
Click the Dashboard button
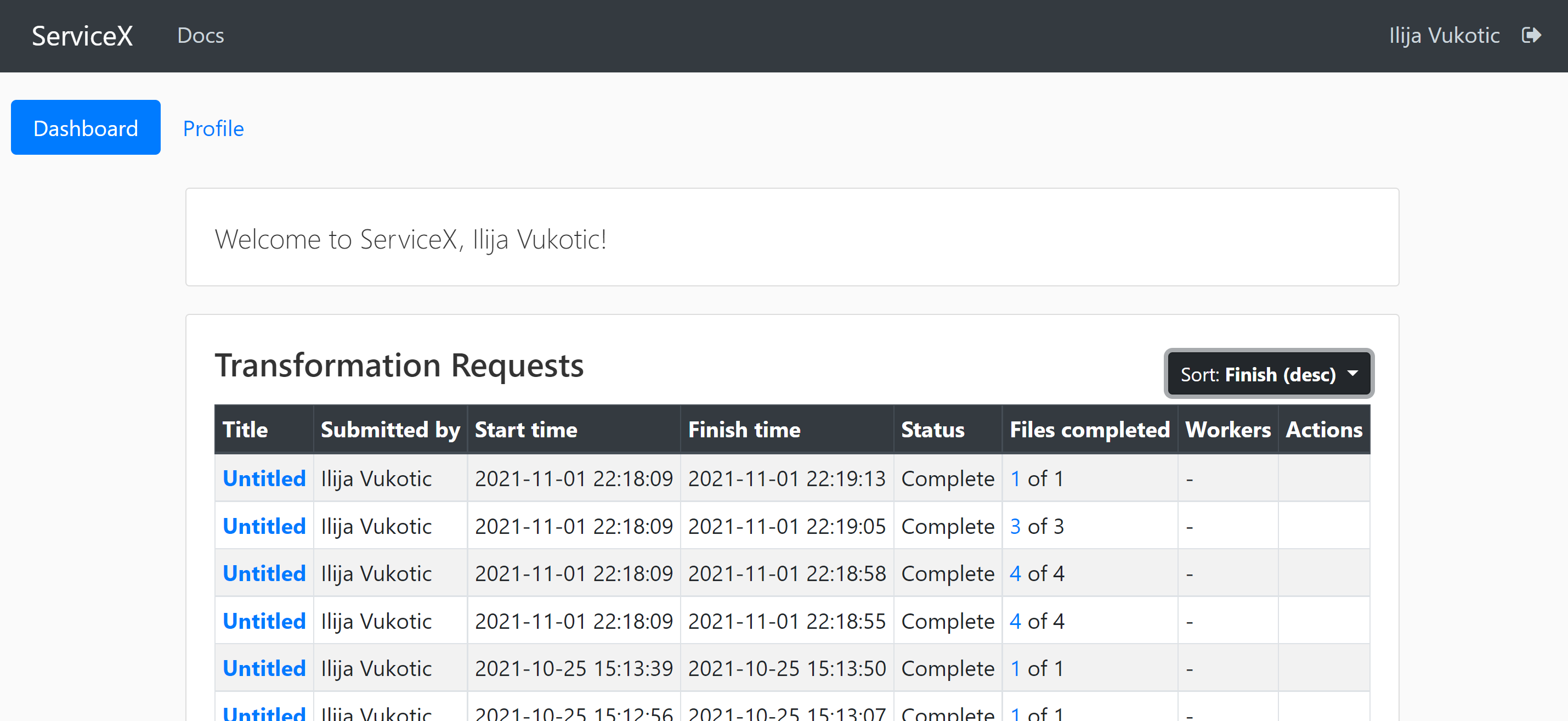click(85, 127)
